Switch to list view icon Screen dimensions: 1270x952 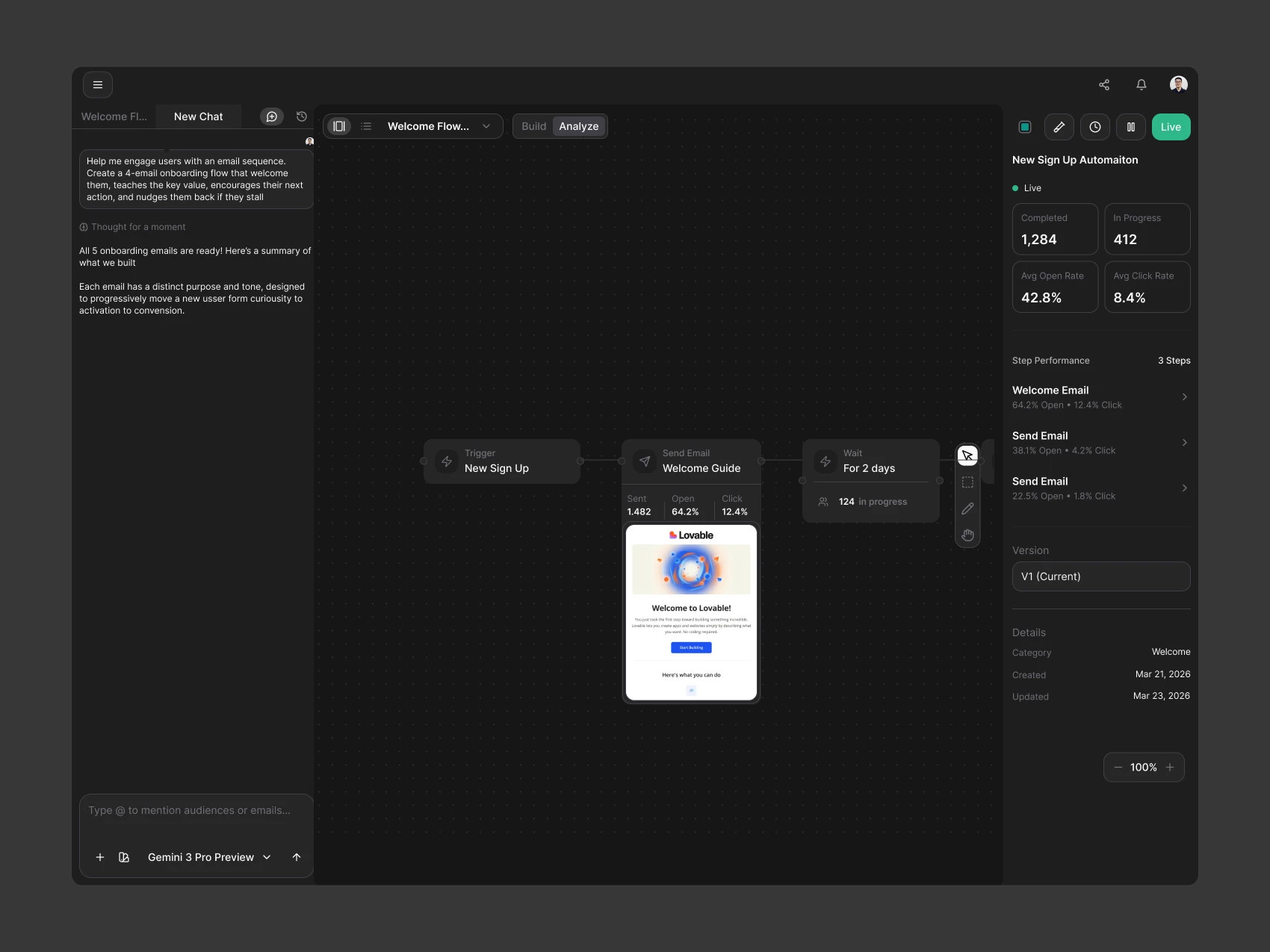click(x=366, y=126)
